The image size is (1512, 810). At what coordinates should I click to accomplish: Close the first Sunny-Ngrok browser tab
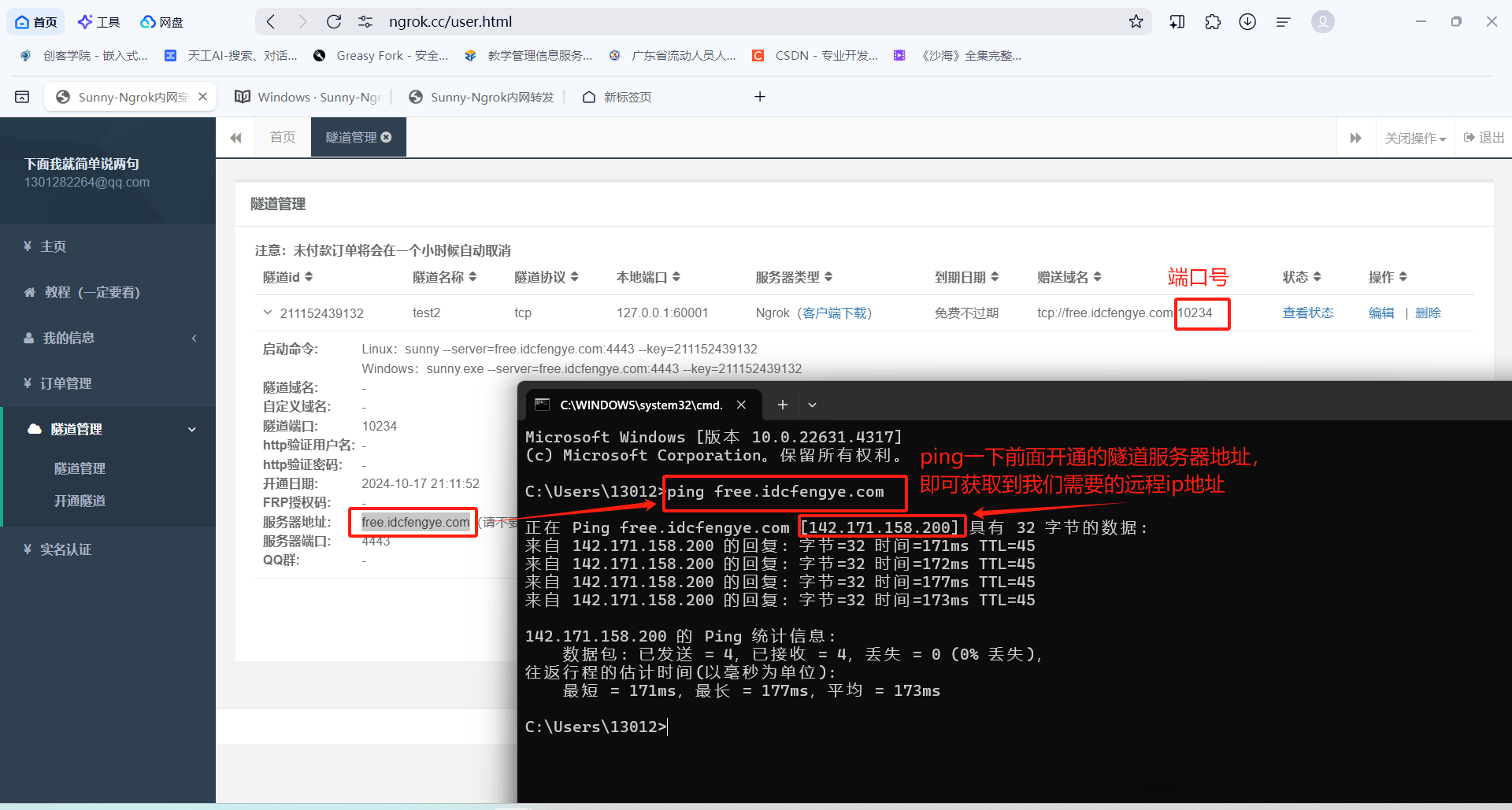click(202, 96)
